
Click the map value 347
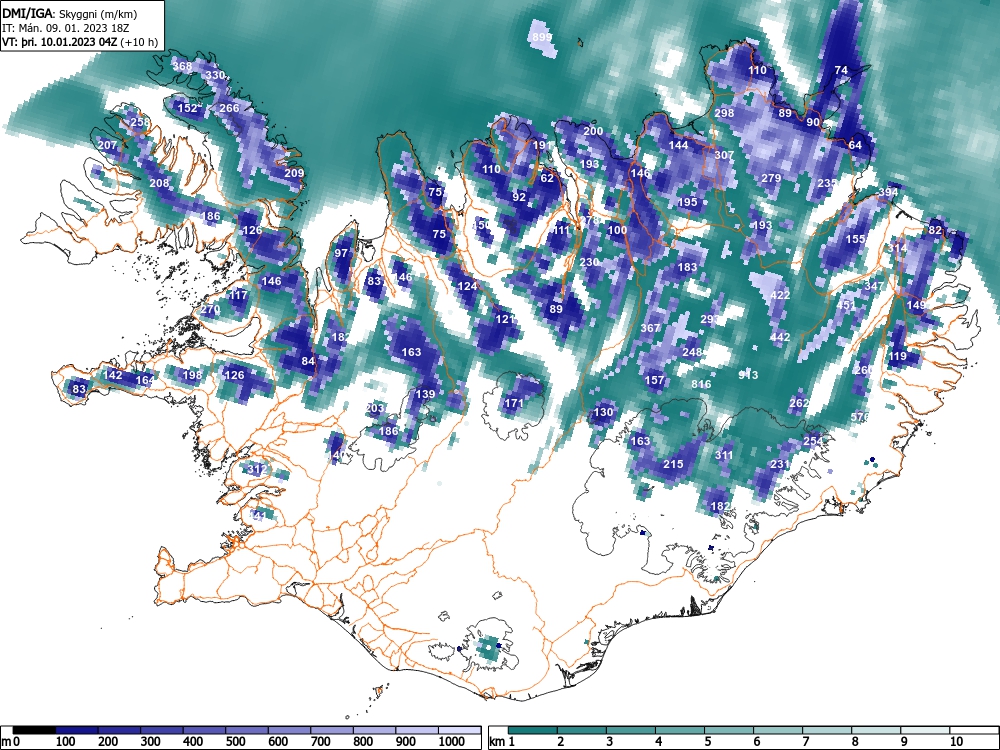pyautogui.click(x=874, y=286)
